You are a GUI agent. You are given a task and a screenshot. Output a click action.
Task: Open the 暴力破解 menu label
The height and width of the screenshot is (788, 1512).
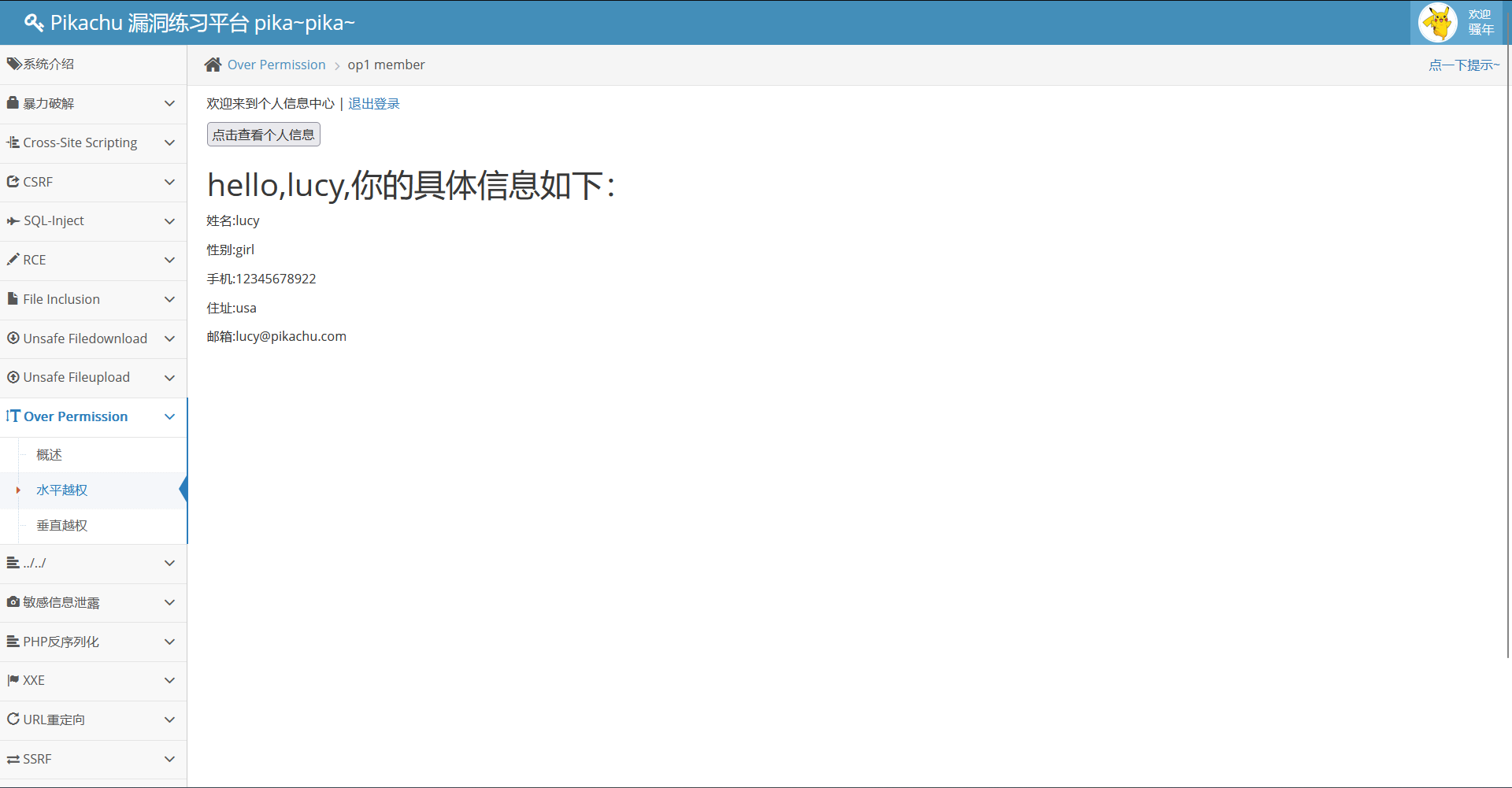coord(48,103)
